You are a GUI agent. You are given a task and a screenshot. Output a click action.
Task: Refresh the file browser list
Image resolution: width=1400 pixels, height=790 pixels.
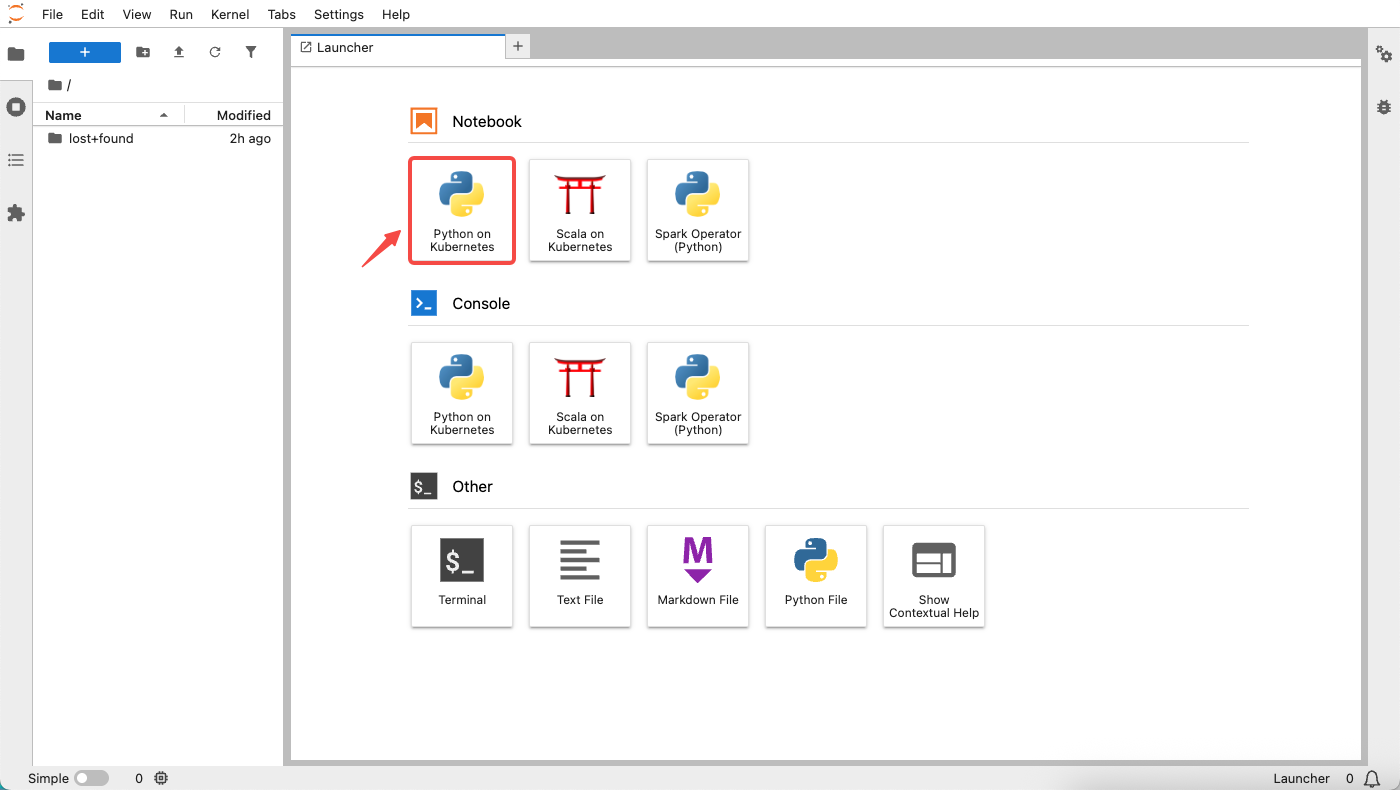215,52
